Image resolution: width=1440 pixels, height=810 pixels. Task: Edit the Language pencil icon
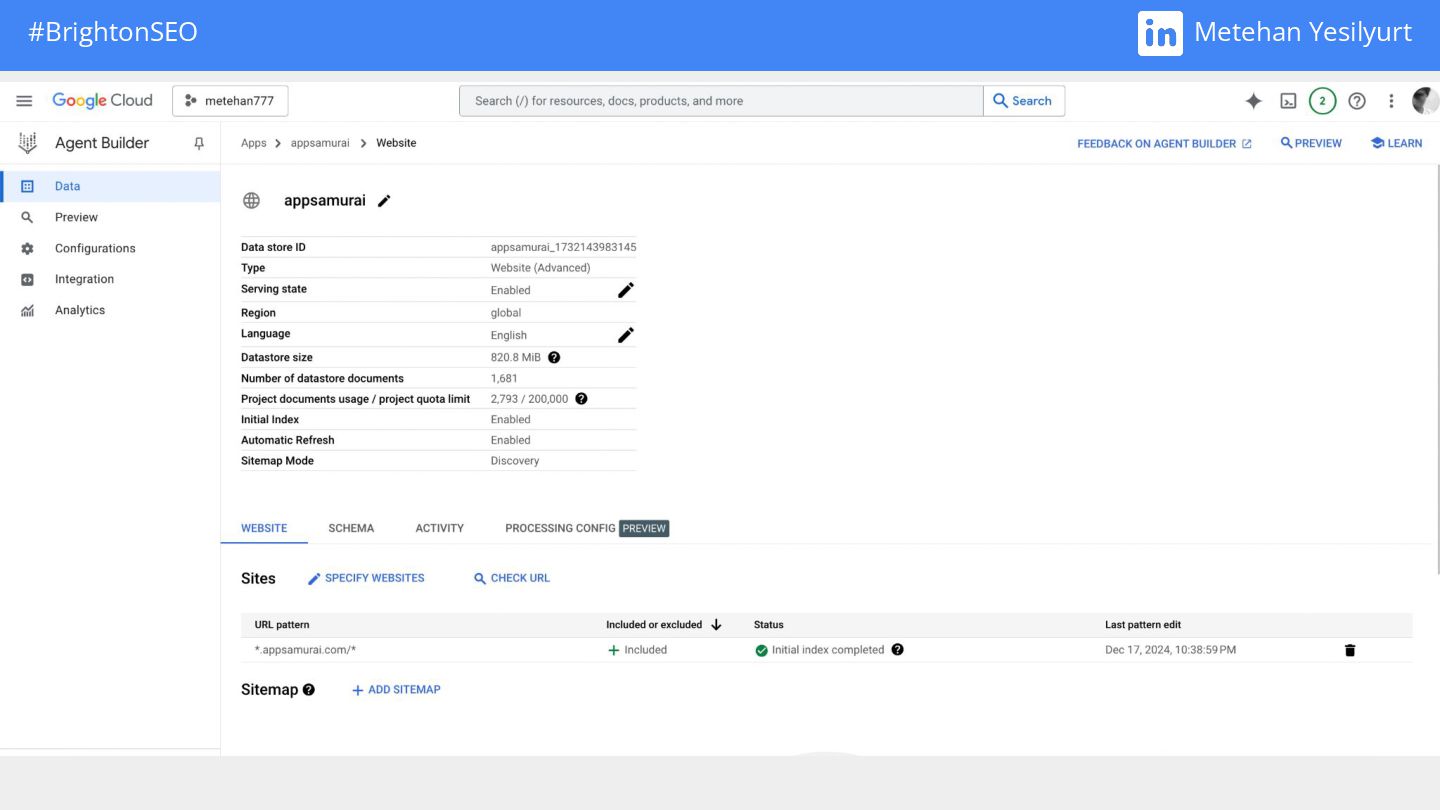[x=626, y=335]
